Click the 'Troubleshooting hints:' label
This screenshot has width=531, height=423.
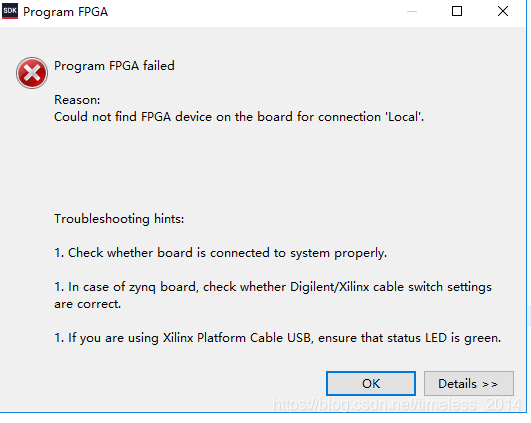coord(119,219)
